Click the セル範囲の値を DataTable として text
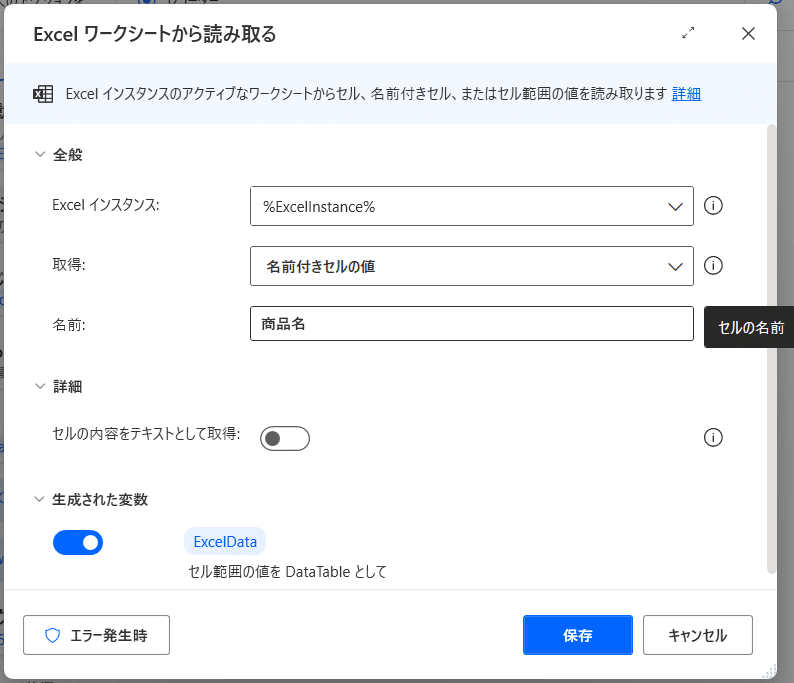The height and width of the screenshot is (683, 794). pyautogui.click(x=288, y=572)
